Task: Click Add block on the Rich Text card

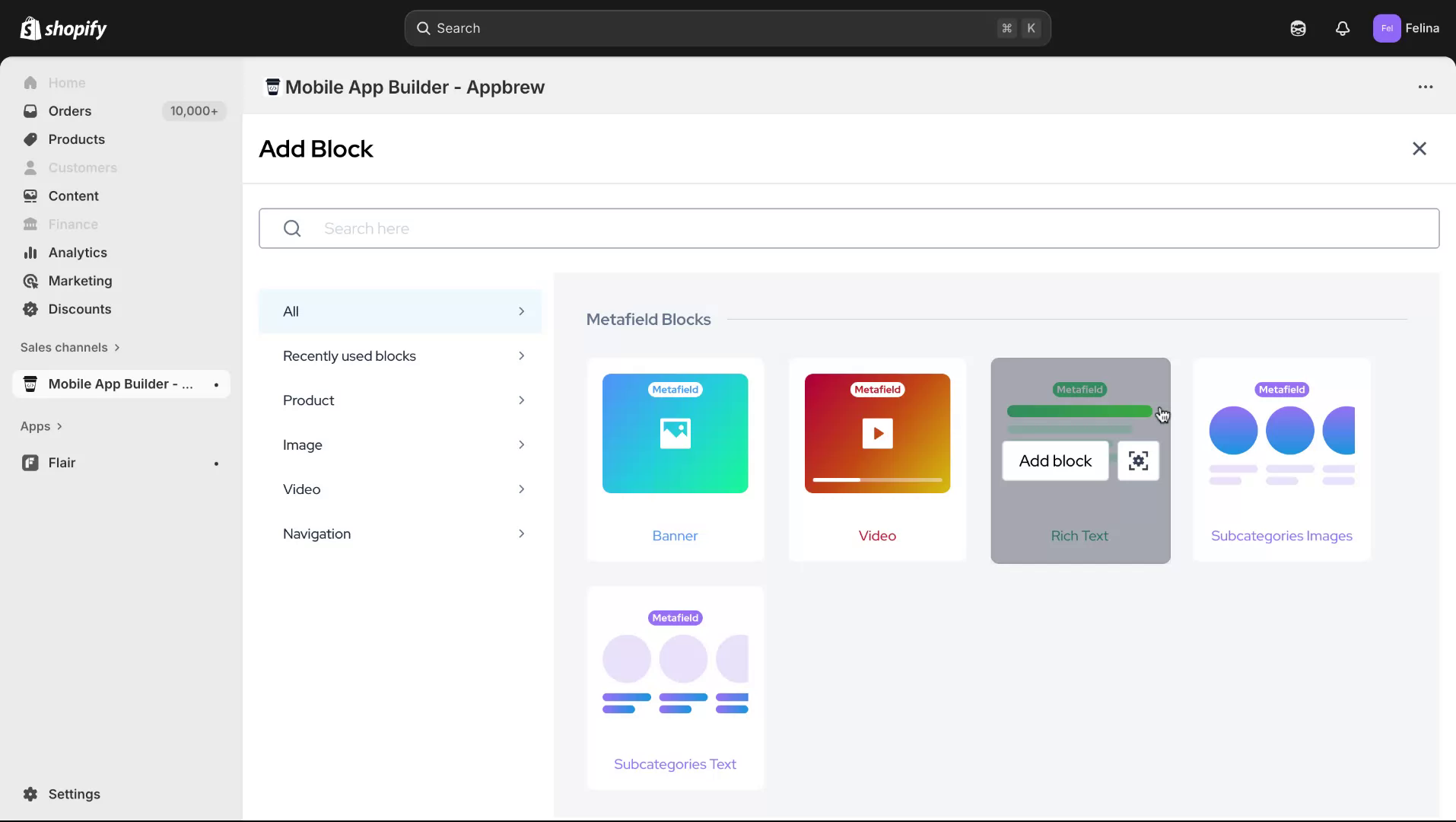Action: coord(1055,460)
